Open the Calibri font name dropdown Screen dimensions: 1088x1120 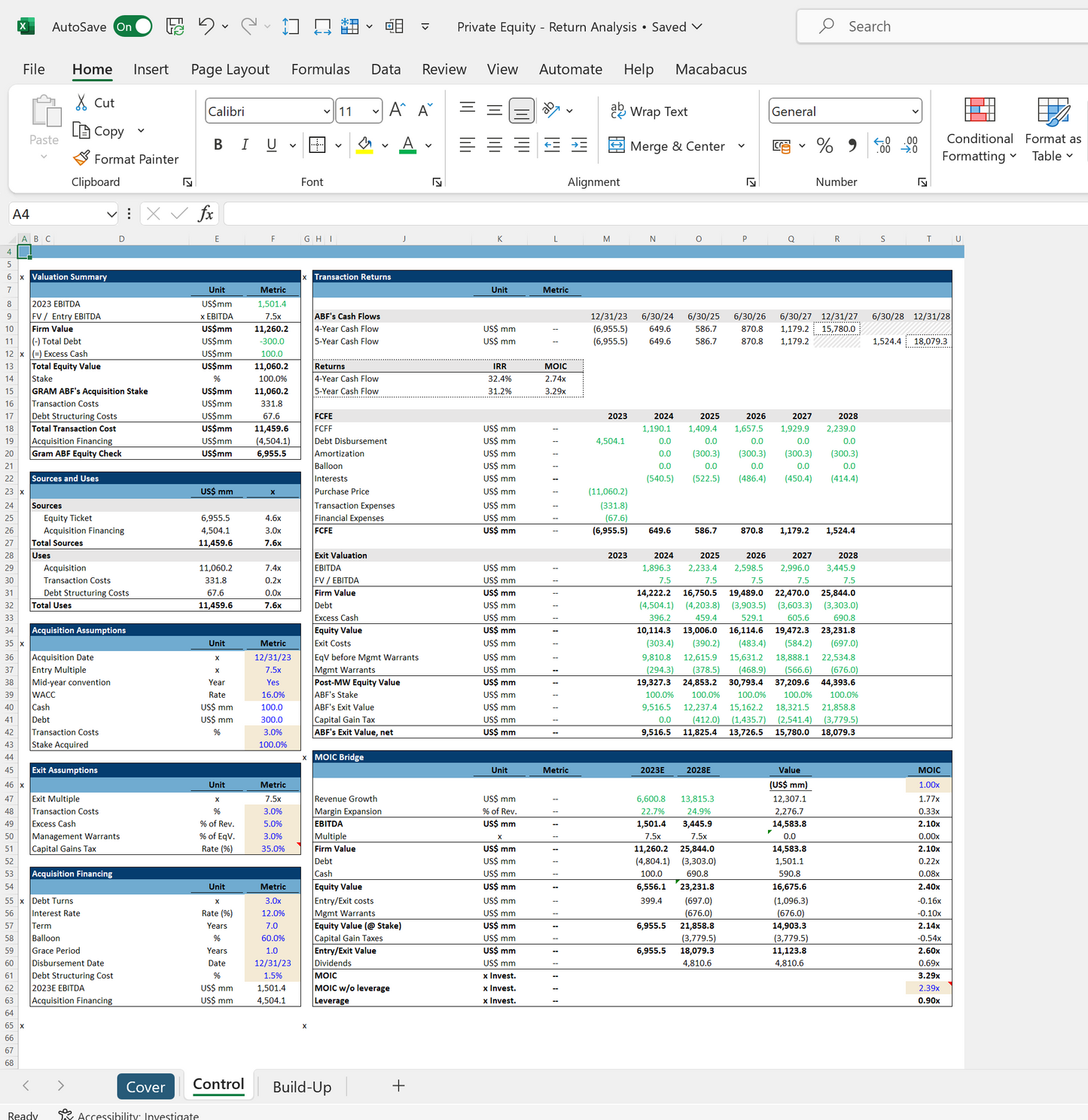[327, 111]
